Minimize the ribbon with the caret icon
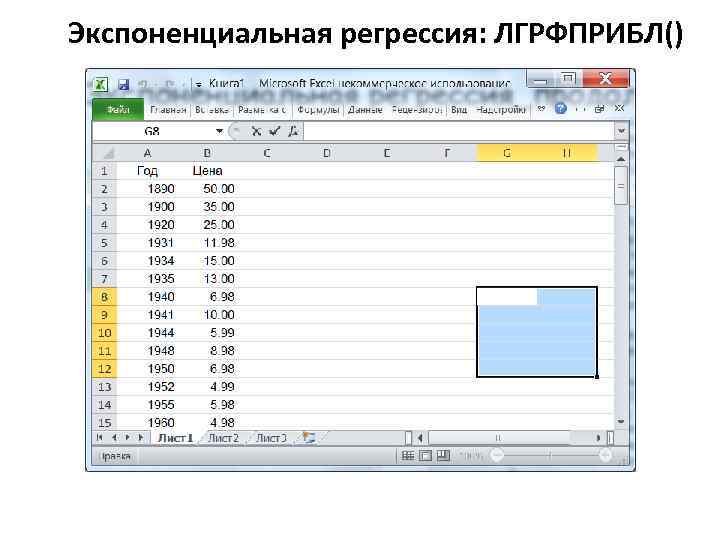Viewport: 720px width, 540px height. (541, 109)
